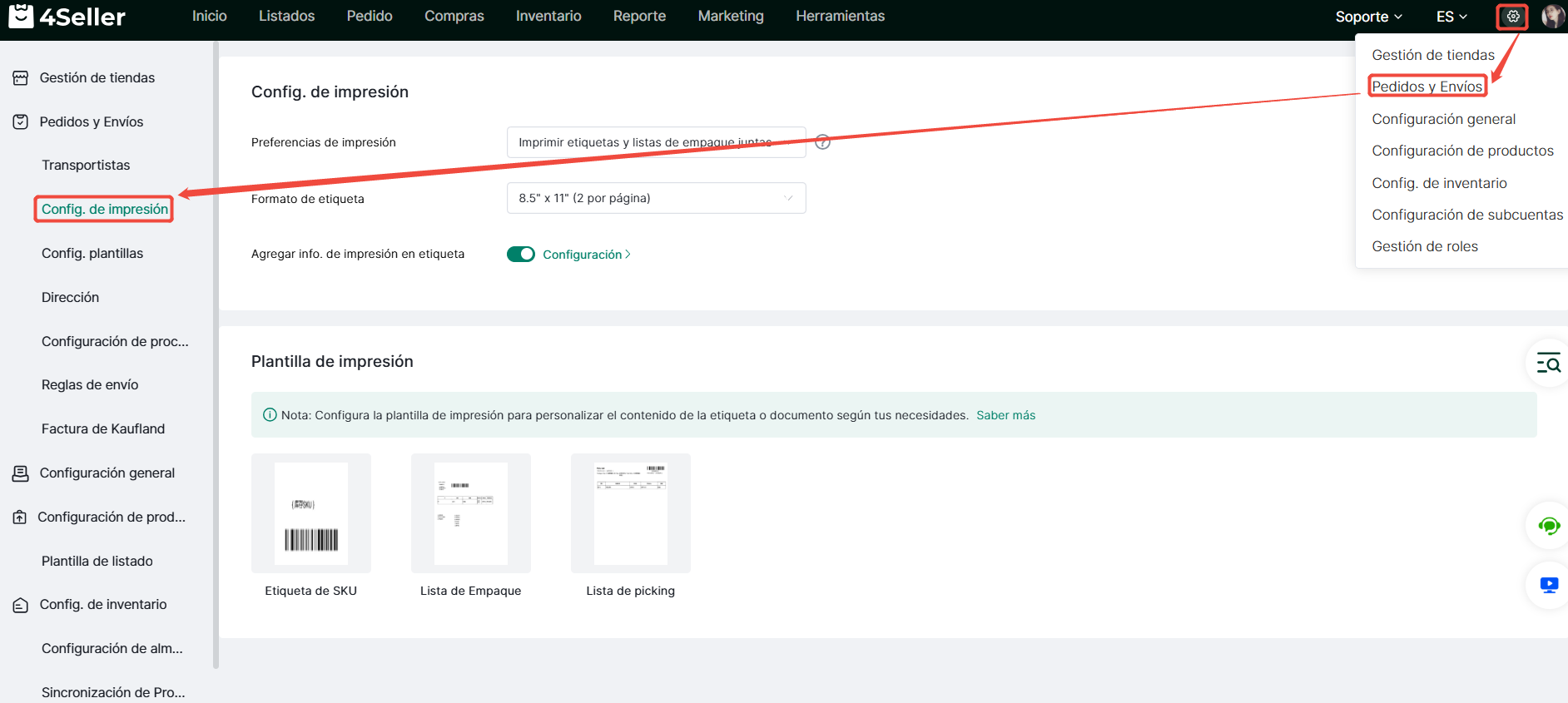Open the Inicio menu

click(x=210, y=16)
